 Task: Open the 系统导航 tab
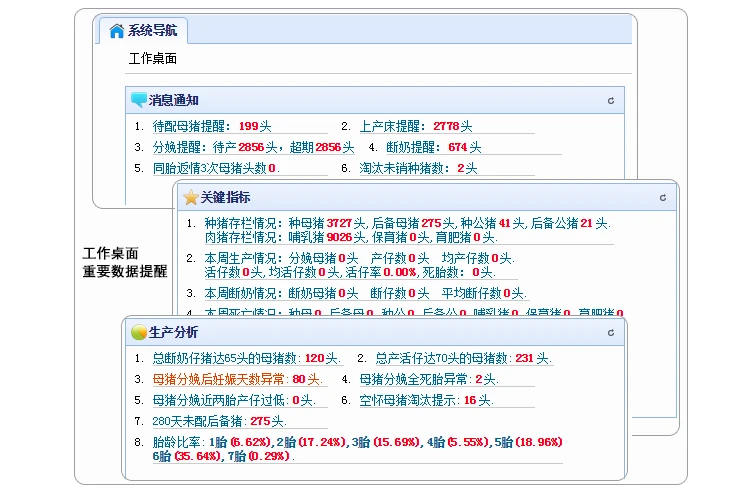click(143, 31)
